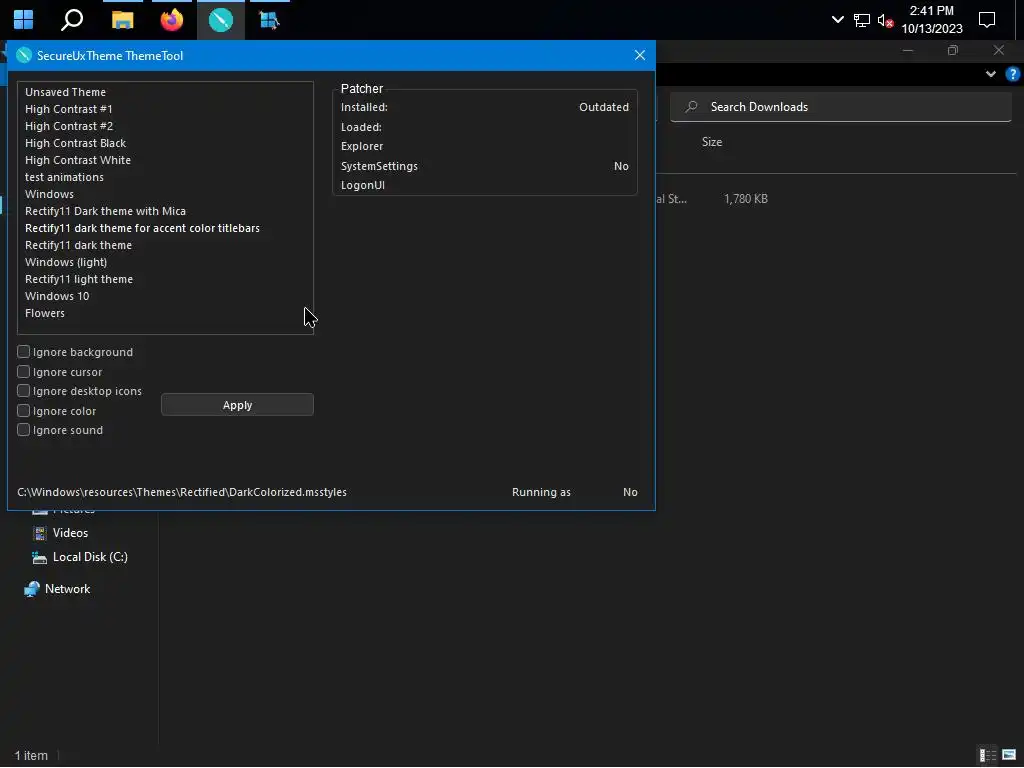
Task: Choose High Contrast Black theme
Action: [x=75, y=143]
